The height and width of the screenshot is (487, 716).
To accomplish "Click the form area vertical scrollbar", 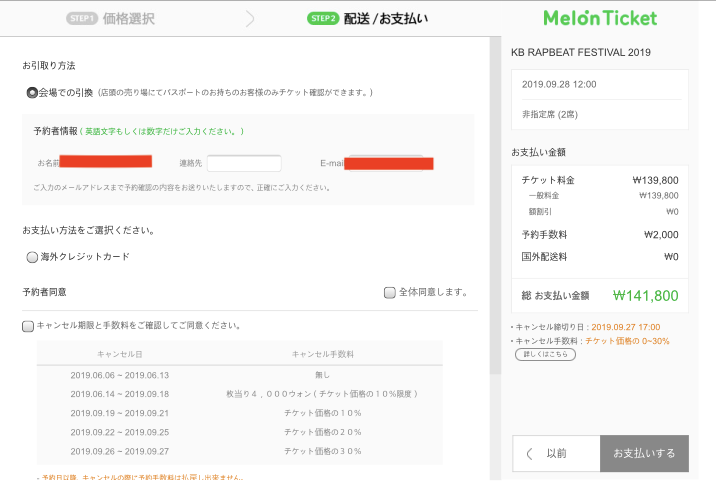I will 495,205.
